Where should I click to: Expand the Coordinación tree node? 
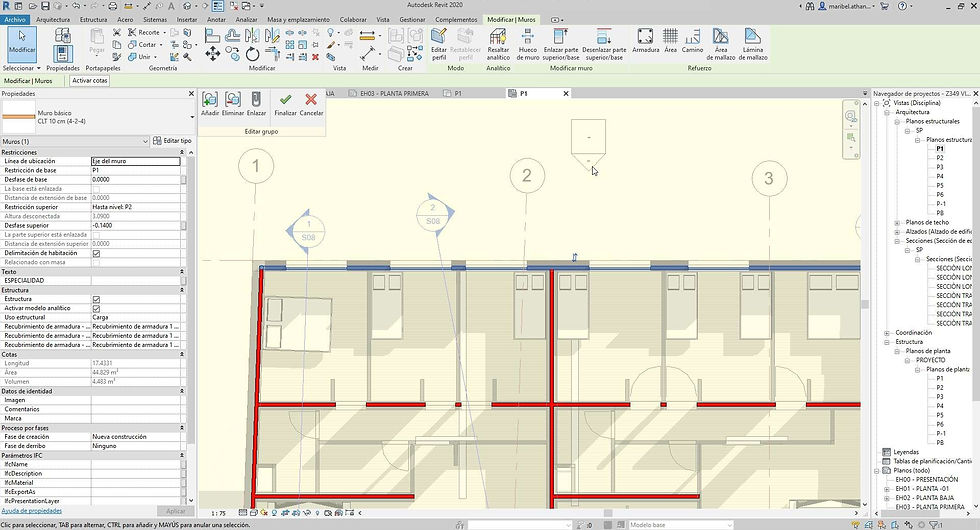887,332
